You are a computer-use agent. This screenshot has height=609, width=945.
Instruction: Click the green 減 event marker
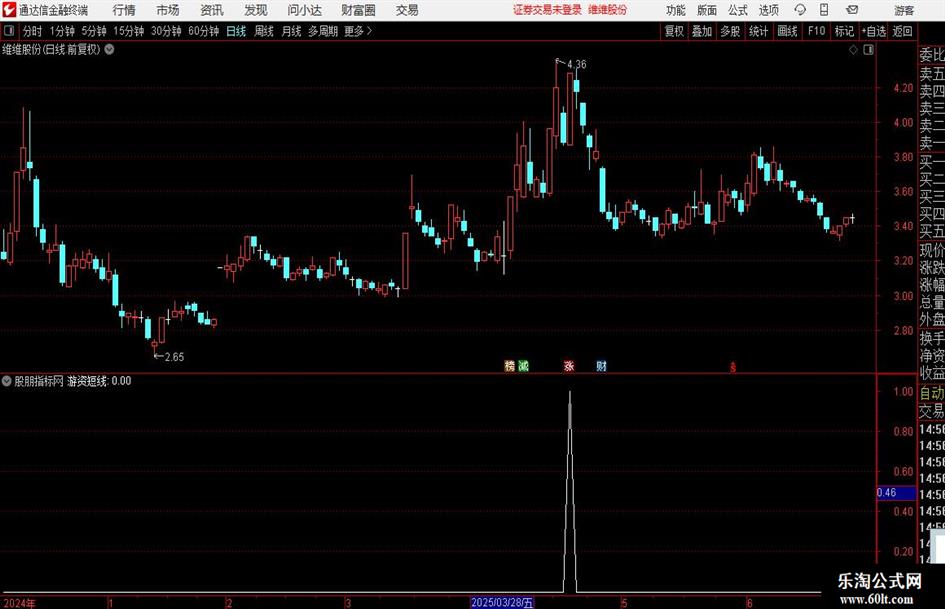(x=524, y=366)
